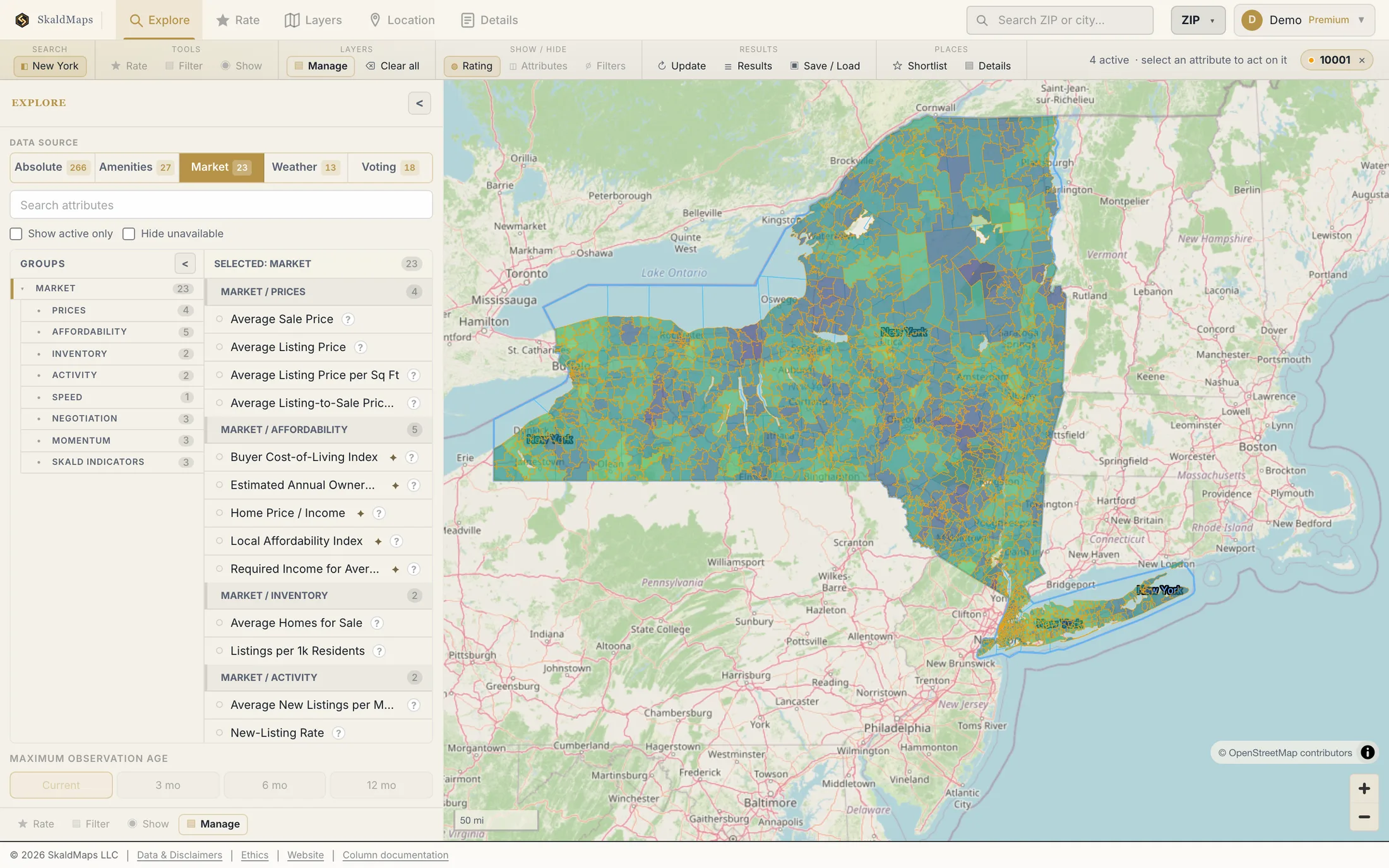The height and width of the screenshot is (868, 1389).
Task: Zoom in on the map
Action: 1364,788
